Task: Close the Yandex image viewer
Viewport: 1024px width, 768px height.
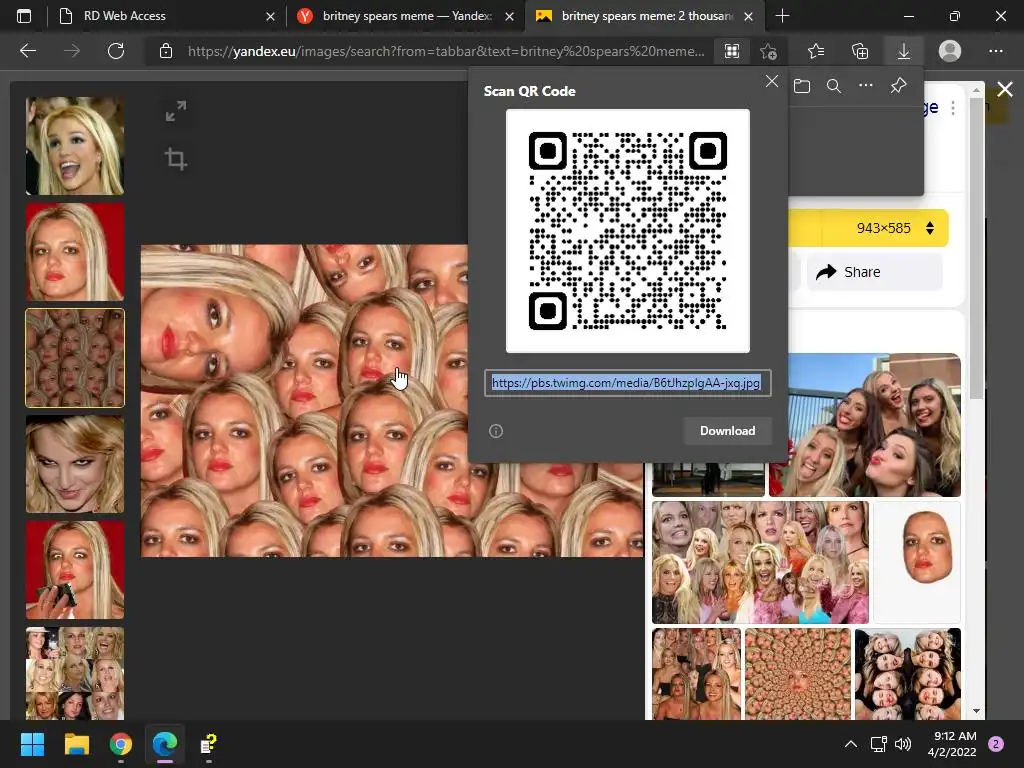Action: coord(1004,89)
